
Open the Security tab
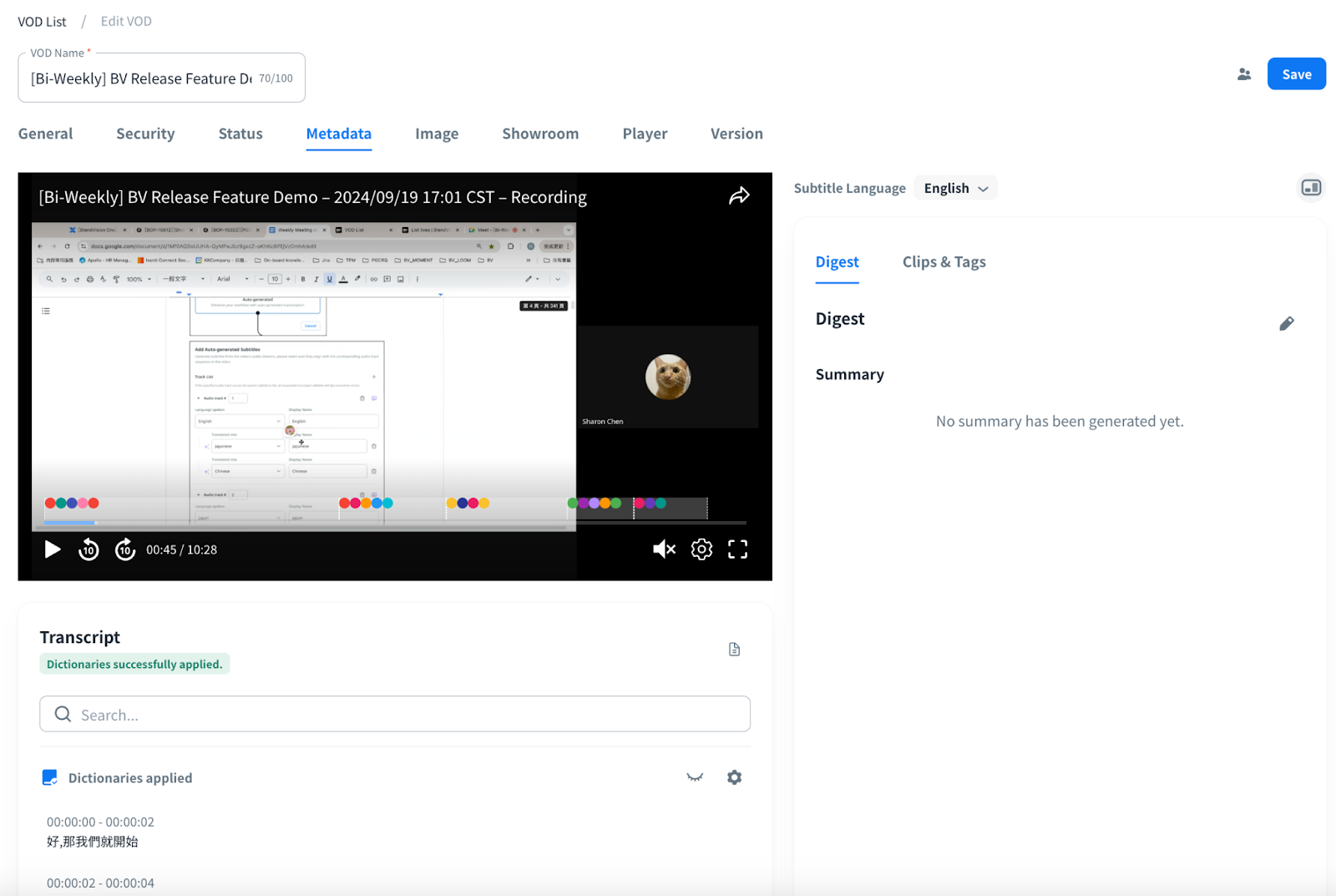(x=145, y=134)
